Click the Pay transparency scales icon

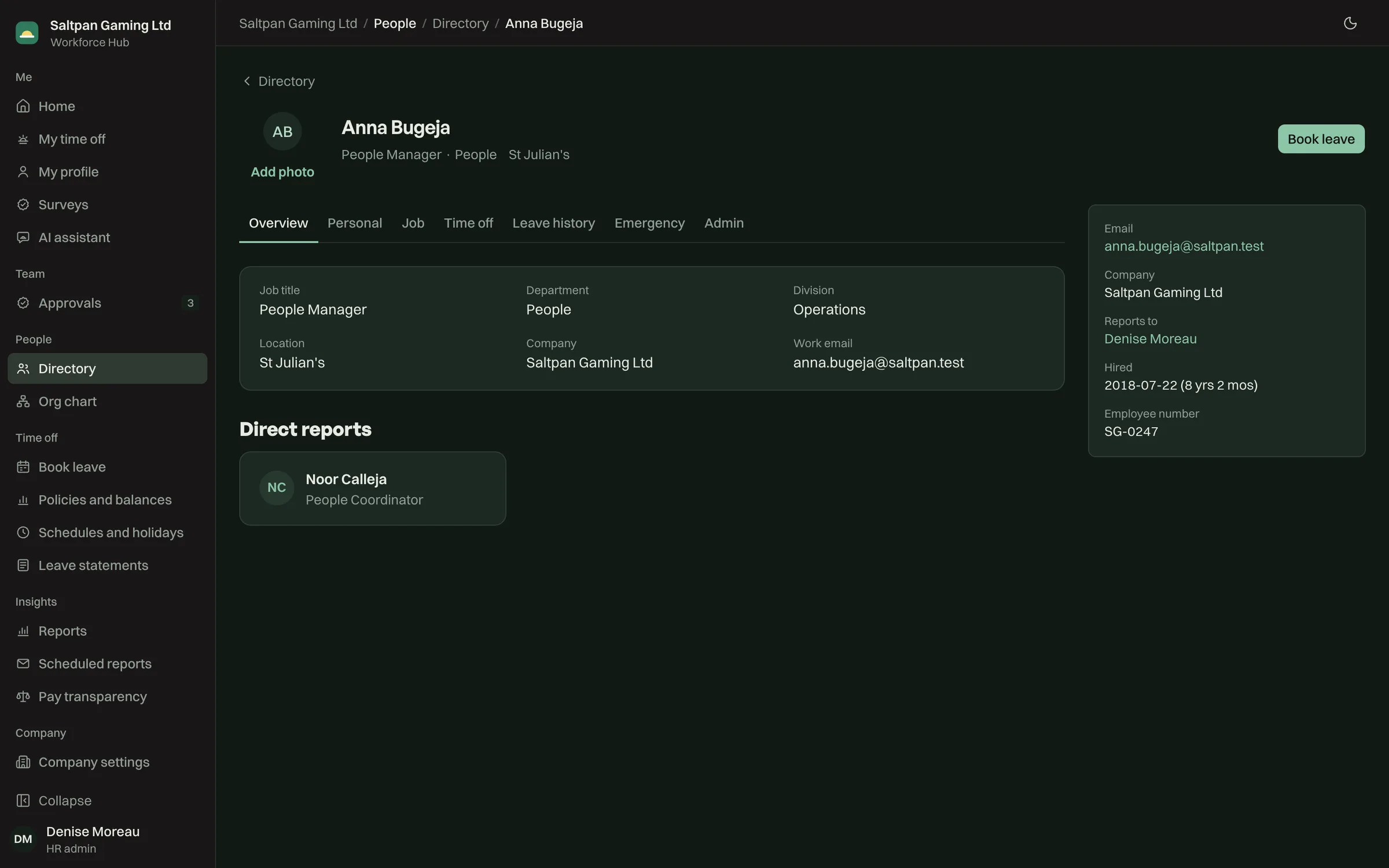tap(23, 696)
